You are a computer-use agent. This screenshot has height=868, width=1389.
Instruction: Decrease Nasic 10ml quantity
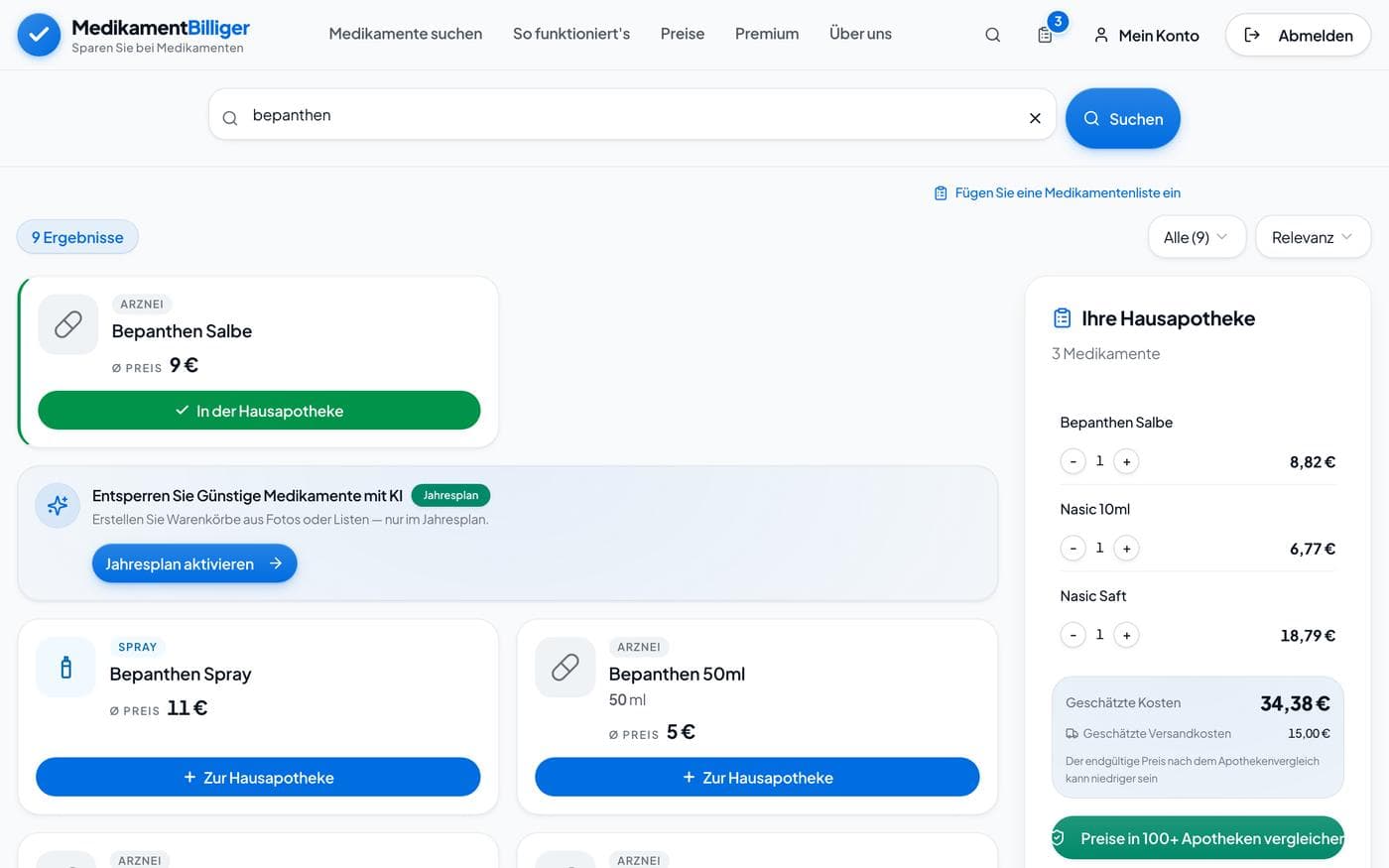[1073, 548]
